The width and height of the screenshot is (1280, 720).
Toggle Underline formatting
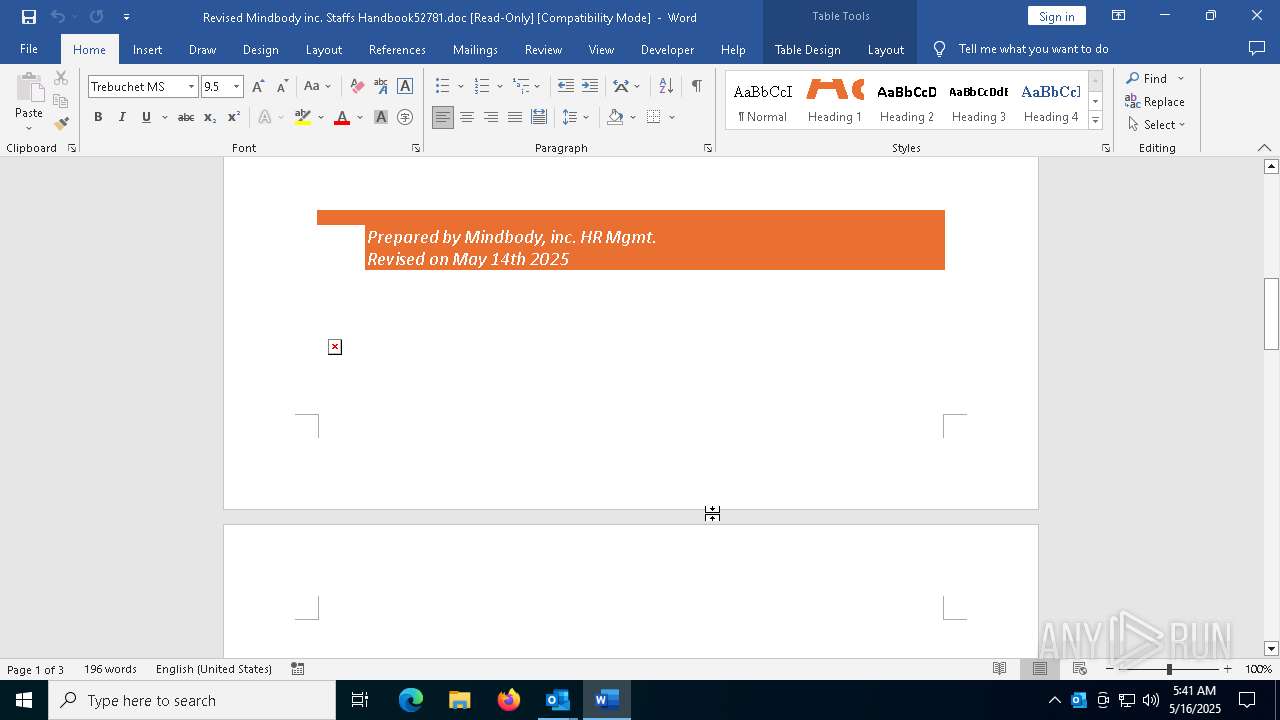coord(146,118)
